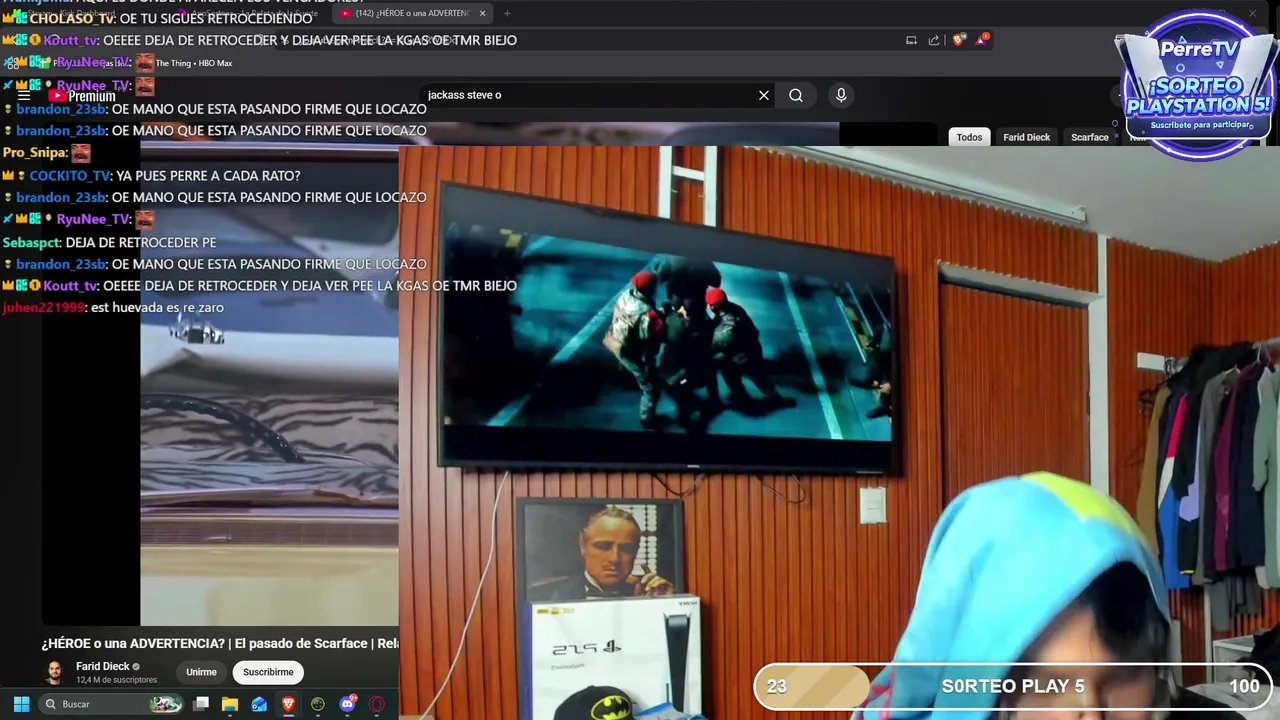Open the Farid Dieck channel name link
Viewport: 1280px width, 720px height.
(103, 666)
